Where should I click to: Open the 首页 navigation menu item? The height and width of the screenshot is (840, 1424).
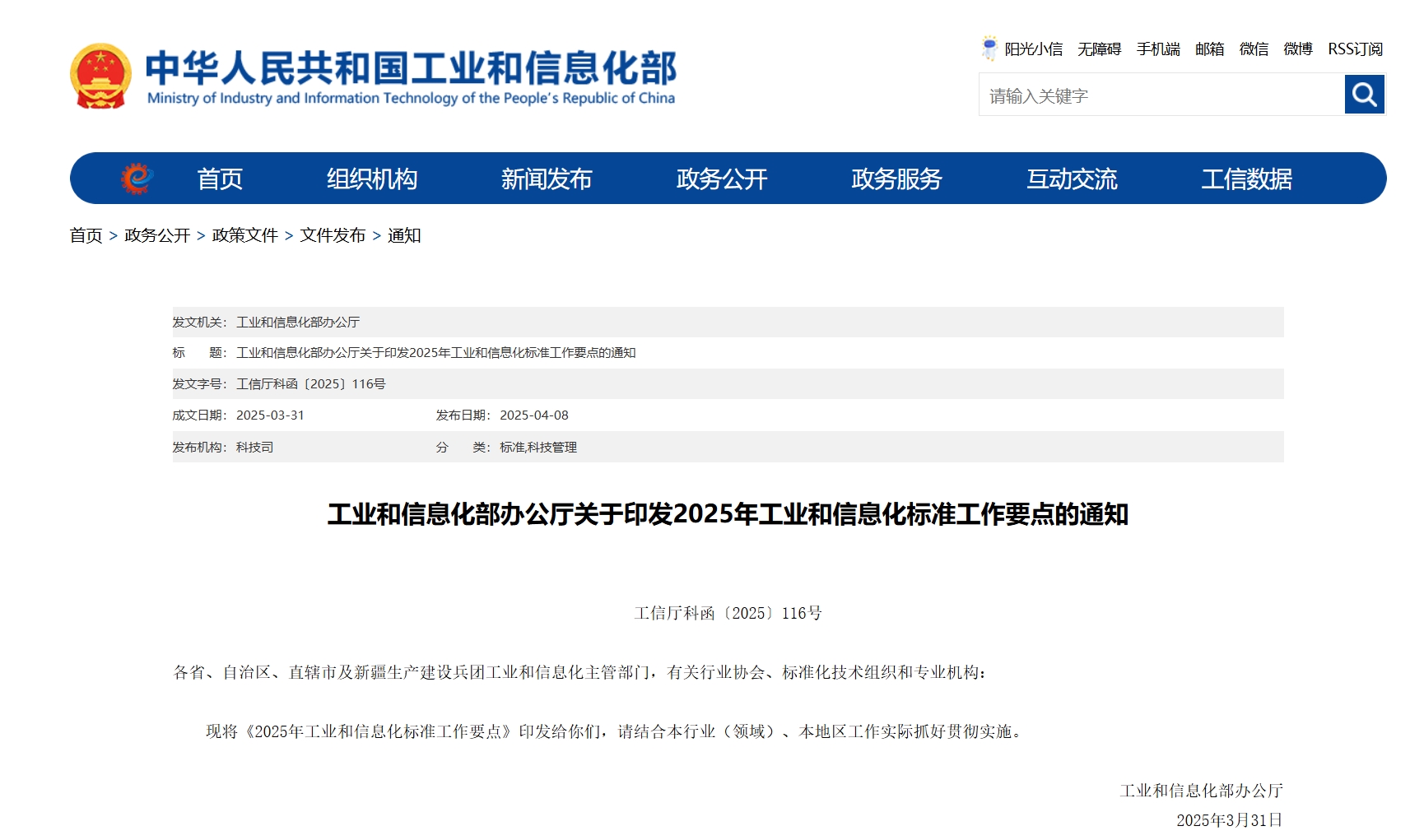220,179
